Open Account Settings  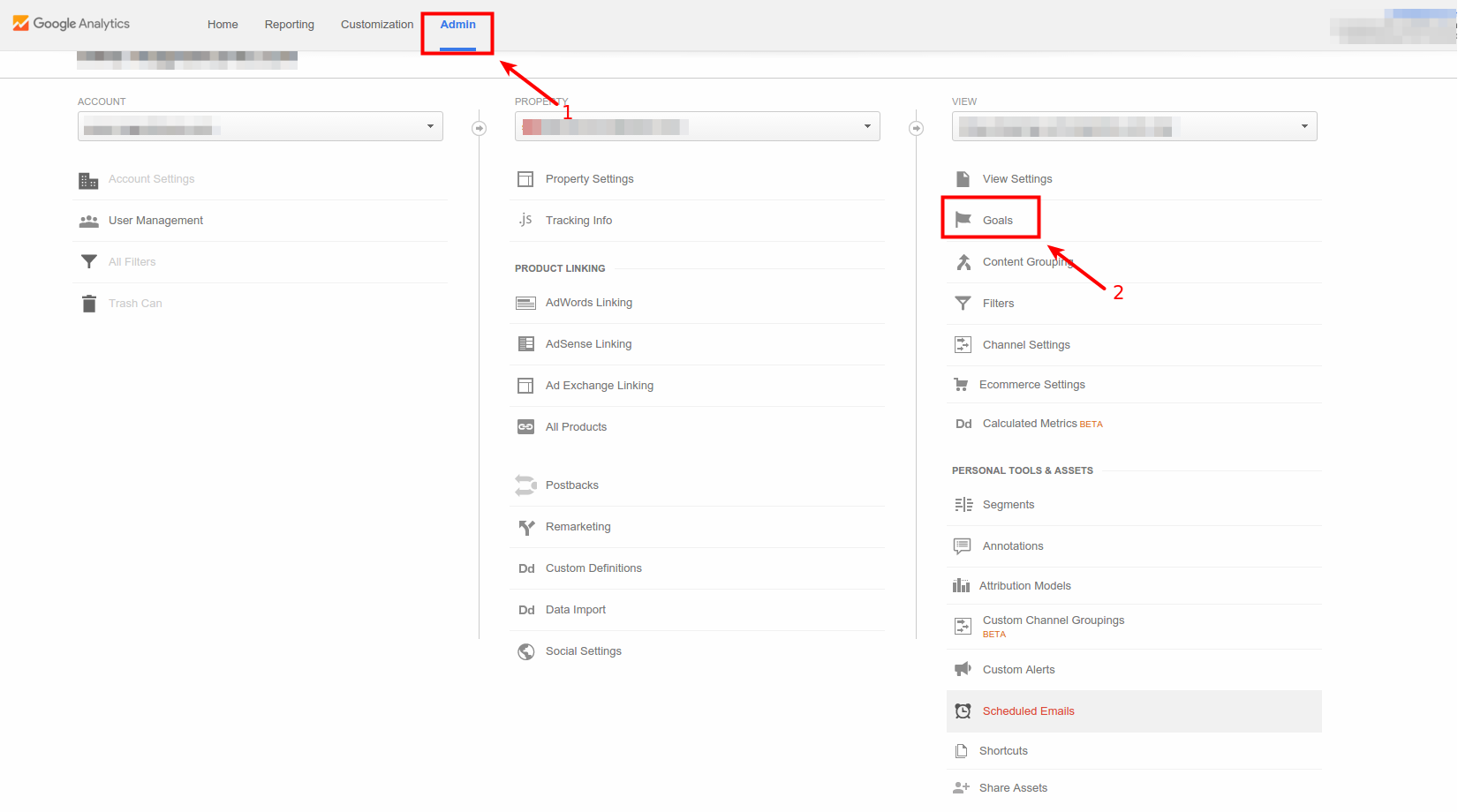pyautogui.click(x=152, y=179)
